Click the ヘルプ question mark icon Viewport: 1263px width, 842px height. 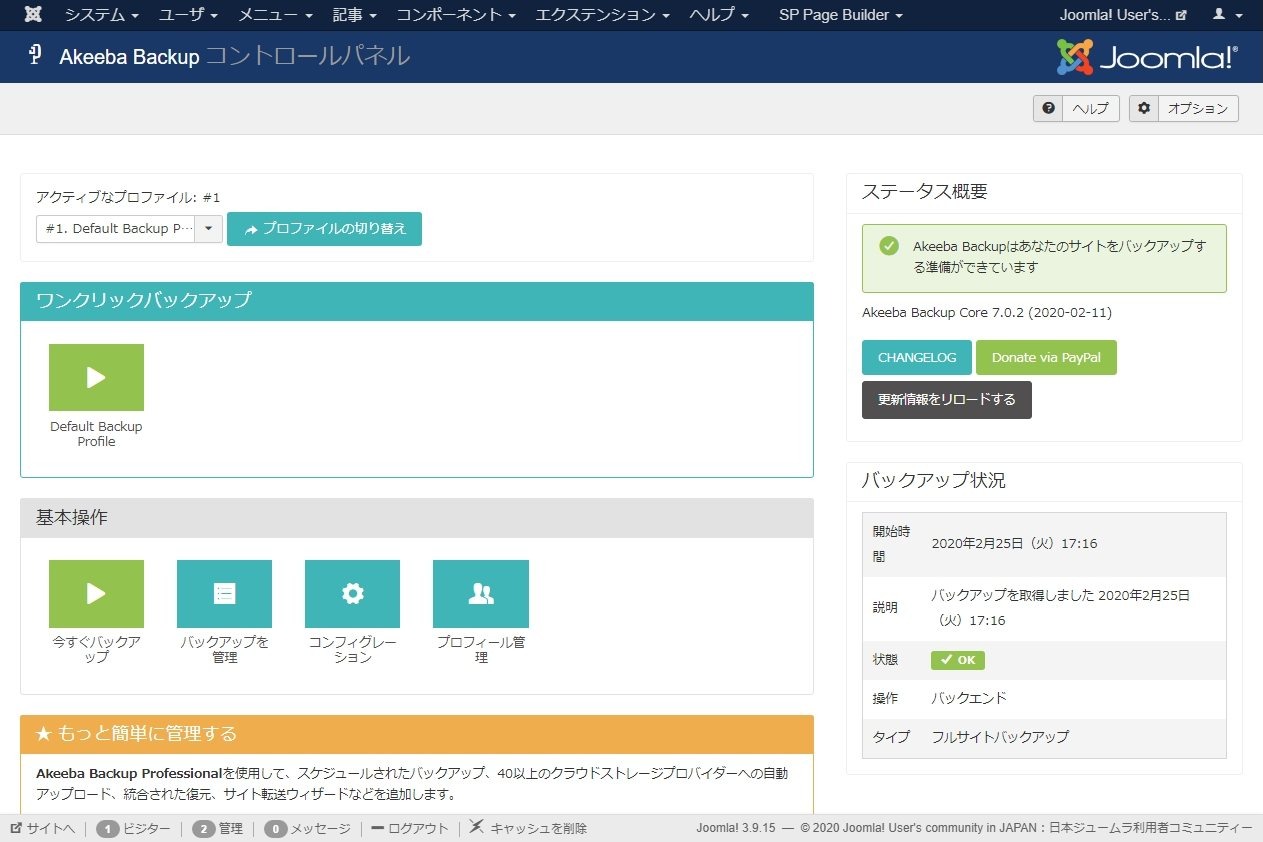1047,108
